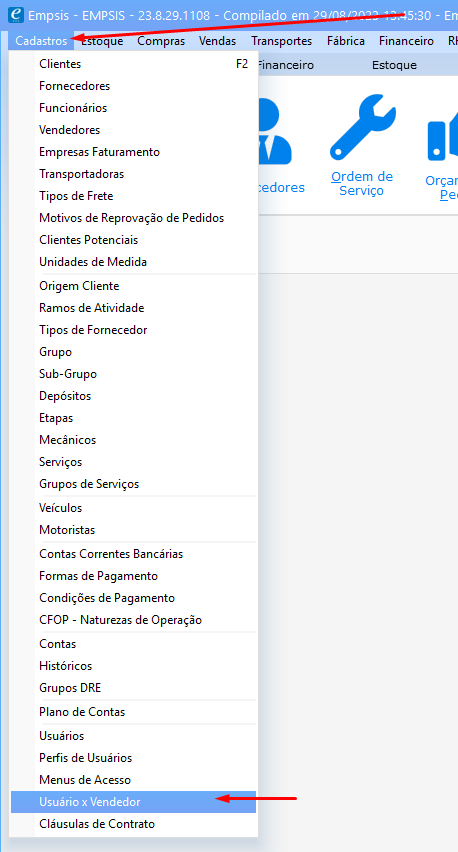Open the Cadastros menu
Image resolution: width=458 pixels, height=852 pixels.
(41, 41)
